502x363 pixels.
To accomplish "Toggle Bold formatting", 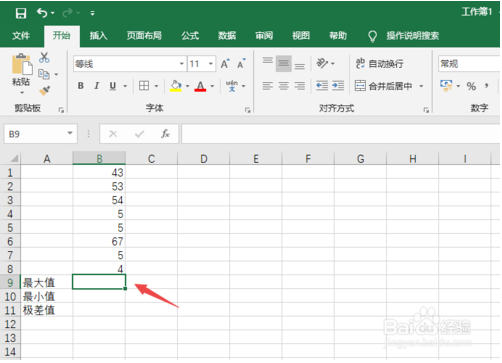I will (80, 86).
